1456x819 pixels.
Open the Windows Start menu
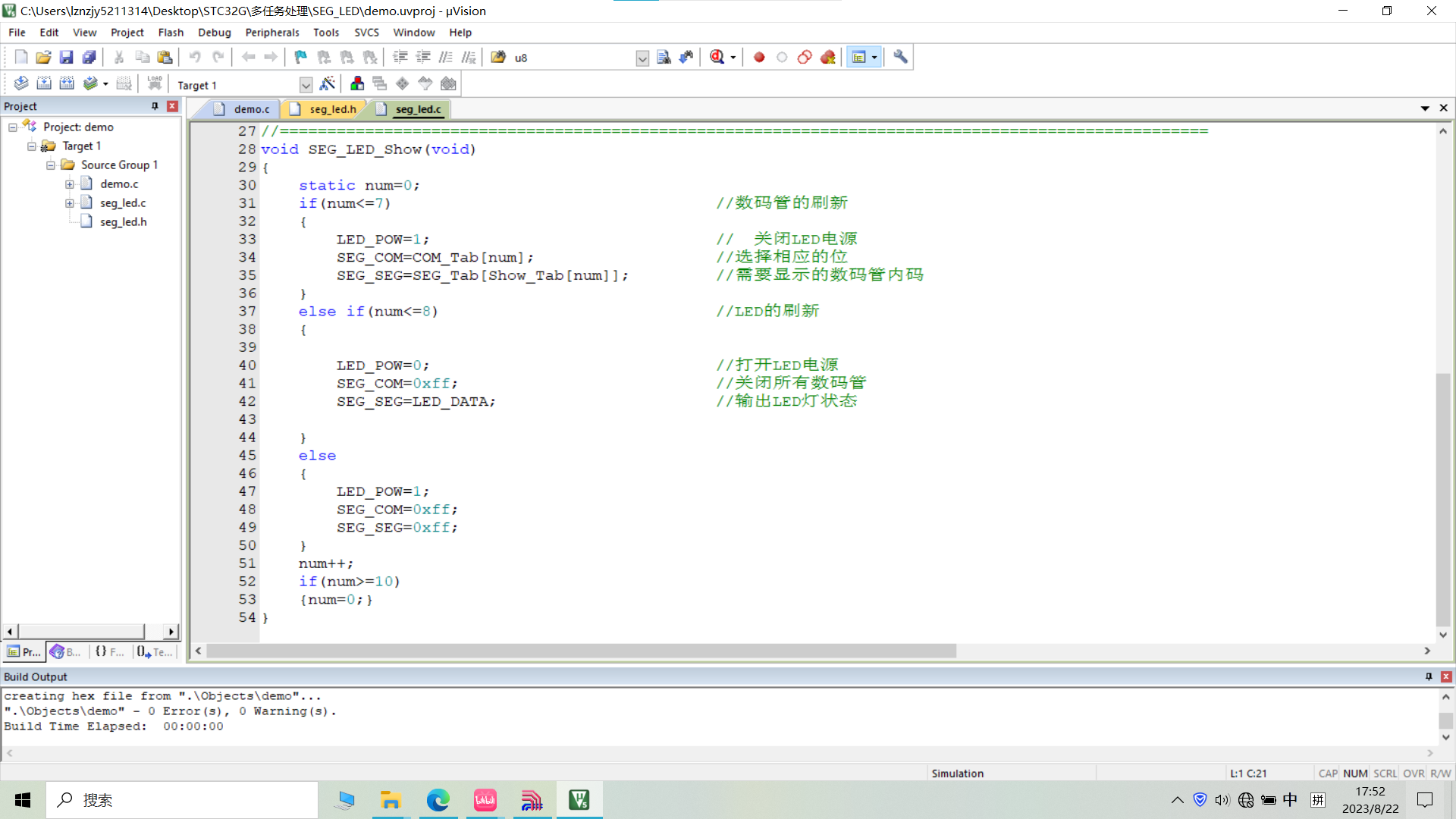[23, 800]
